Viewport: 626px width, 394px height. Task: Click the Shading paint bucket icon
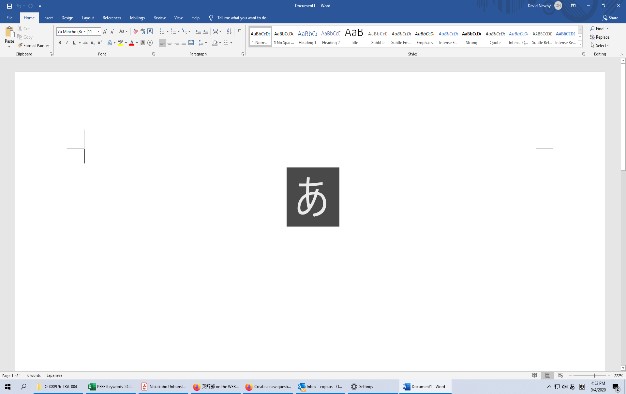pyautogui.click(x=216, y=43)
